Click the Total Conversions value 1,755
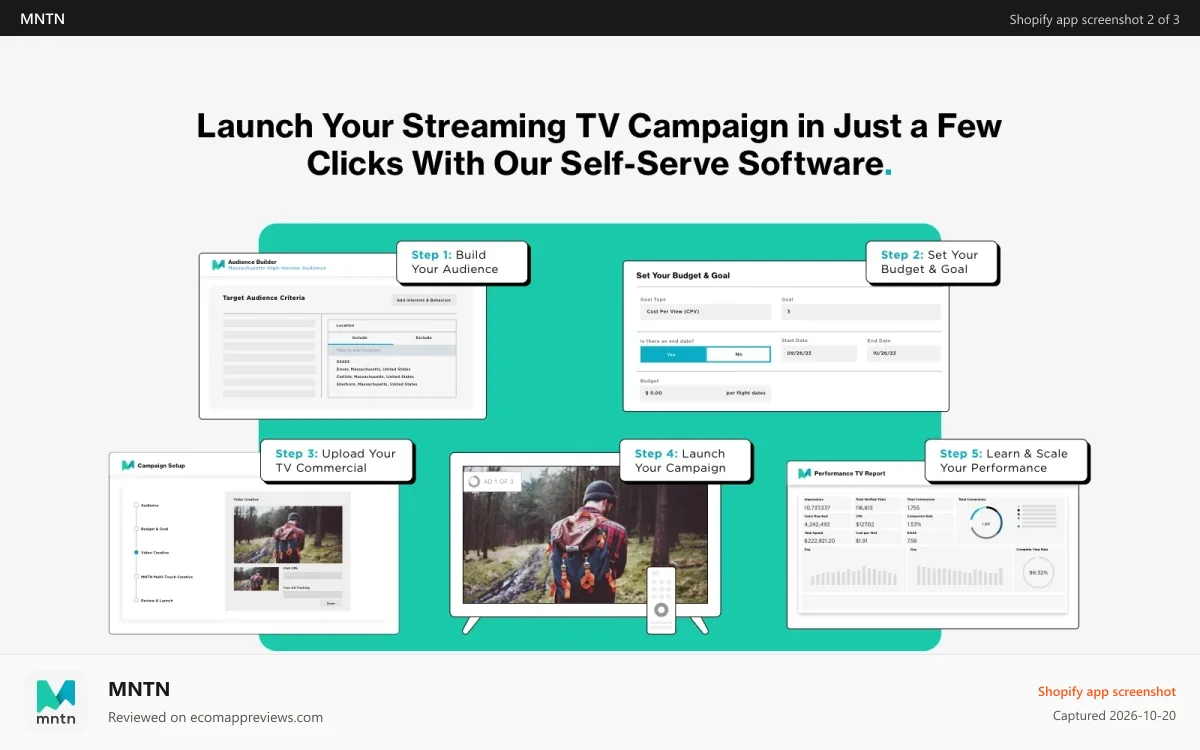 pos(913,508)
